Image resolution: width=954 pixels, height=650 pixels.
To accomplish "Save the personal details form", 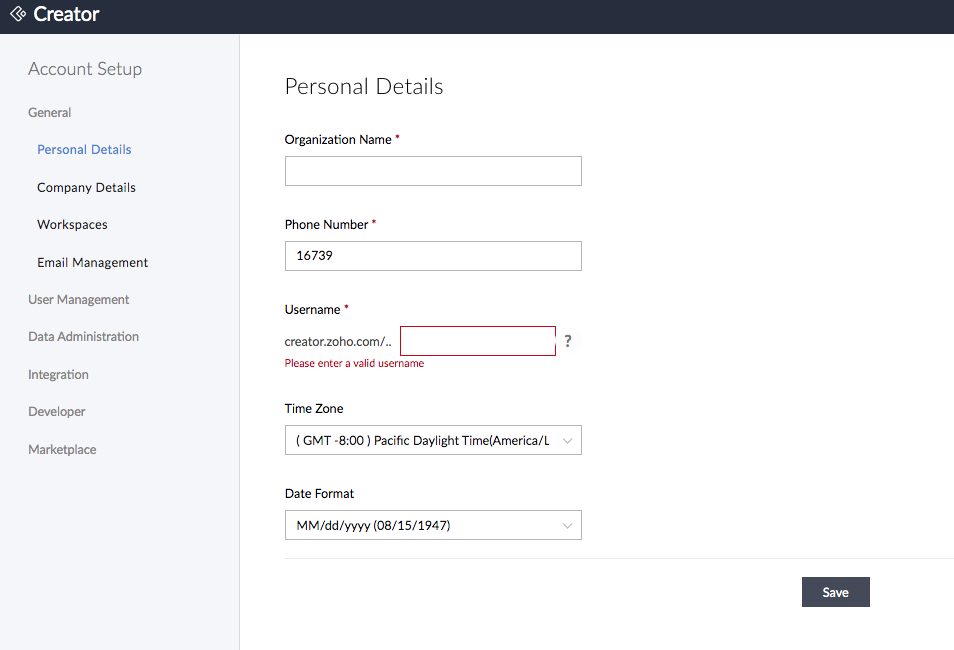I will [x=835, y=592].
